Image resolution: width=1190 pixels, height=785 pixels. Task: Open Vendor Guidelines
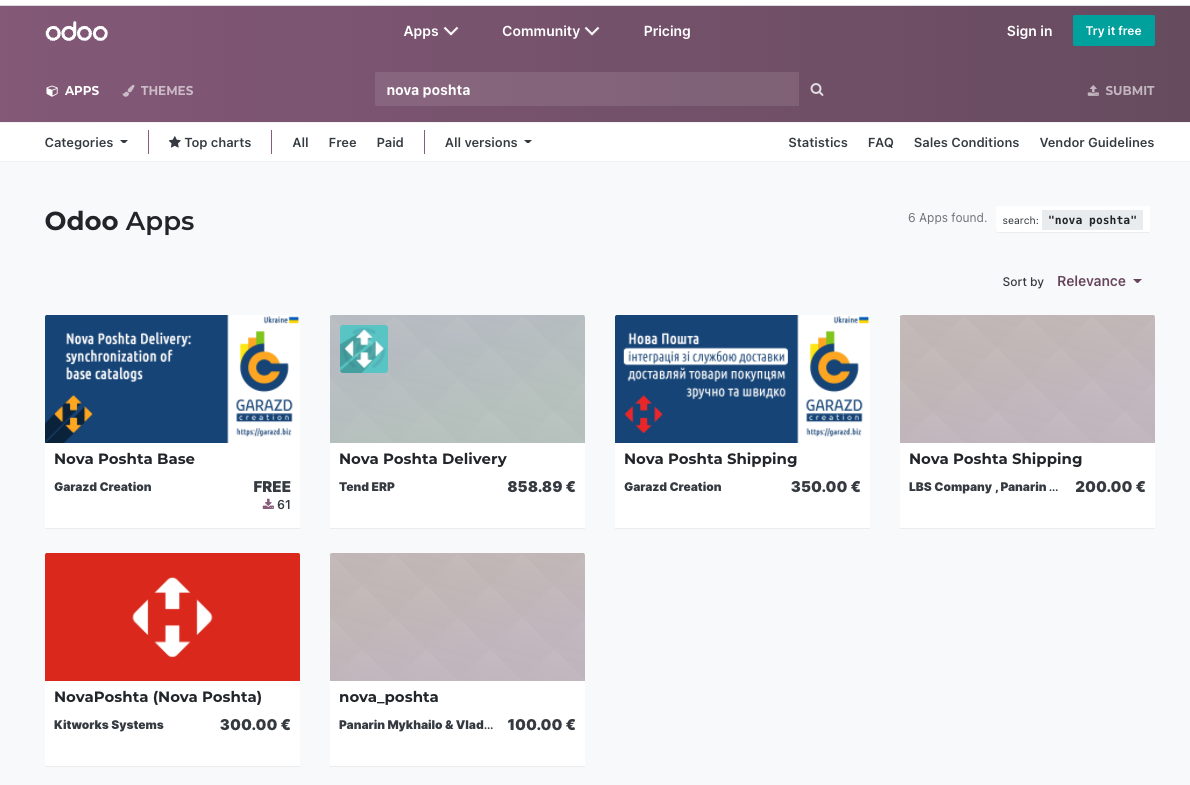click(1097, 142)
